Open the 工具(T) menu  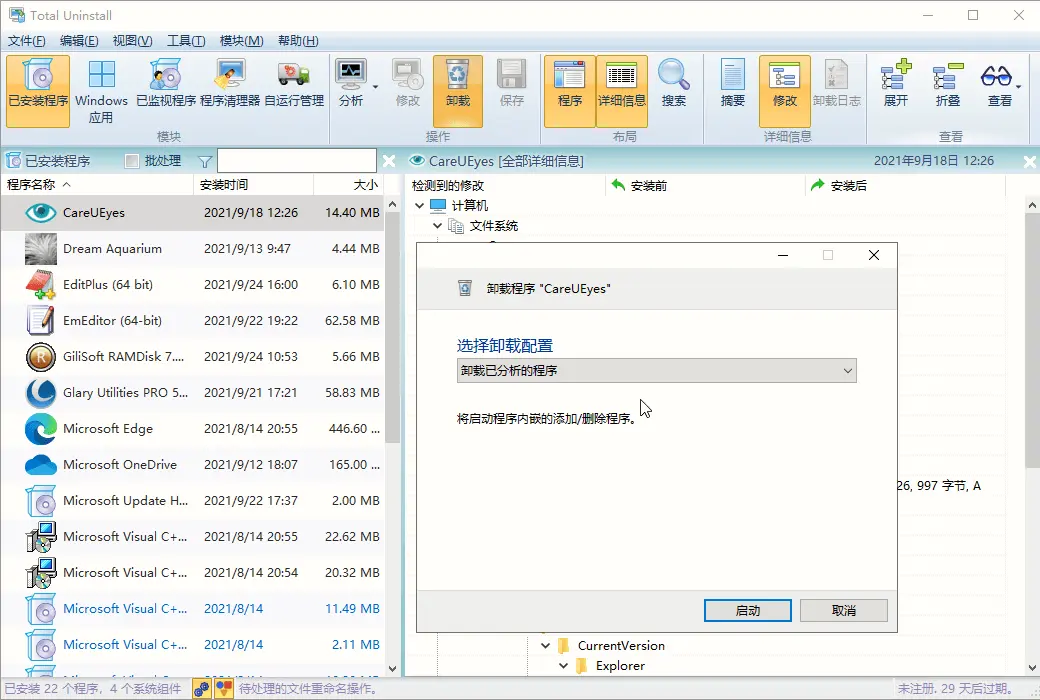(186, 40)
